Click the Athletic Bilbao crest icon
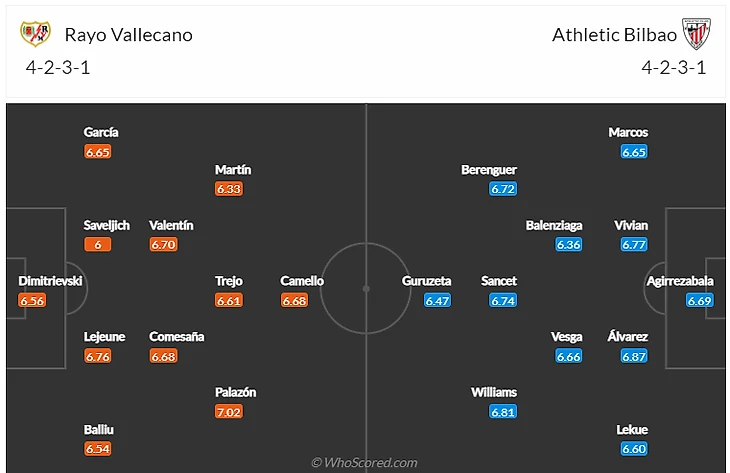This screenshot has width=730, height=473. tap(696, 34)
